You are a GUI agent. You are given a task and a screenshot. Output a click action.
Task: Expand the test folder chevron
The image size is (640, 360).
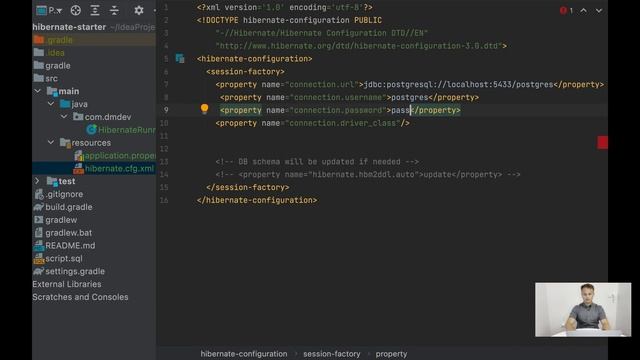point(37,181)
